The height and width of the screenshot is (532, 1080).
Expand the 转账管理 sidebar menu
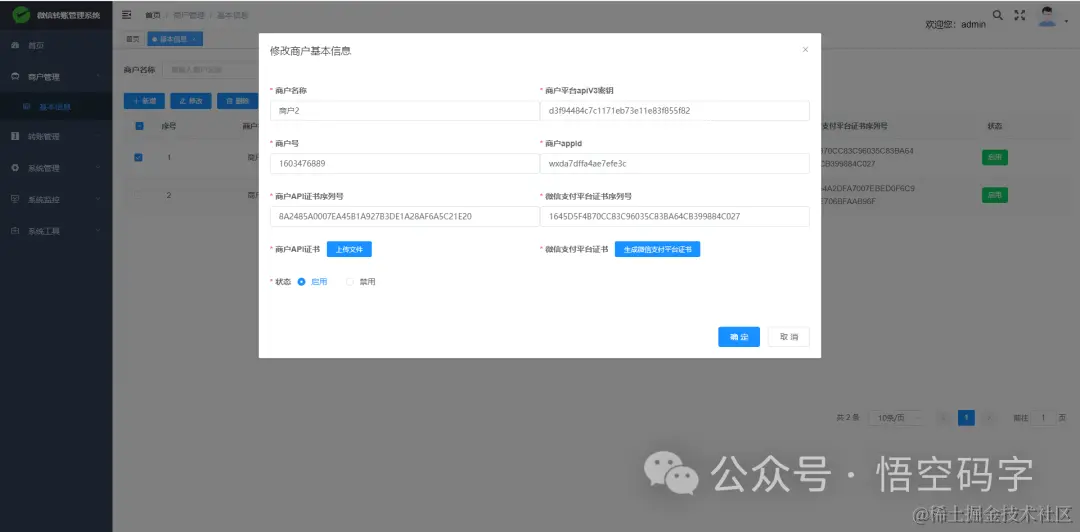(56, 136)
